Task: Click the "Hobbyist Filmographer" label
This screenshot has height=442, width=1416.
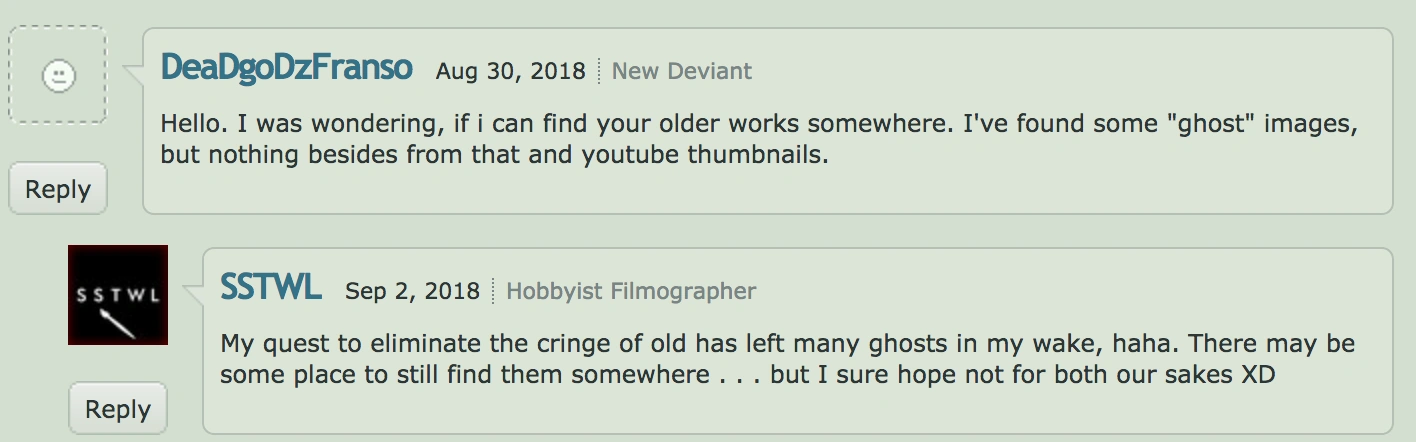Action: tap(631, 291)
